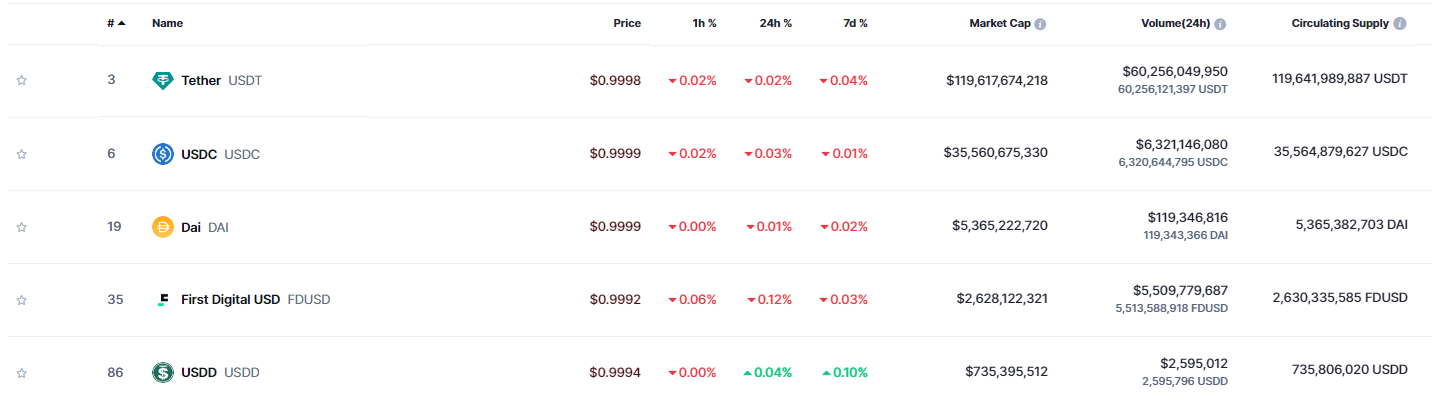Open Circulating Supply info tooltip icon

(x=1400, y=24)
